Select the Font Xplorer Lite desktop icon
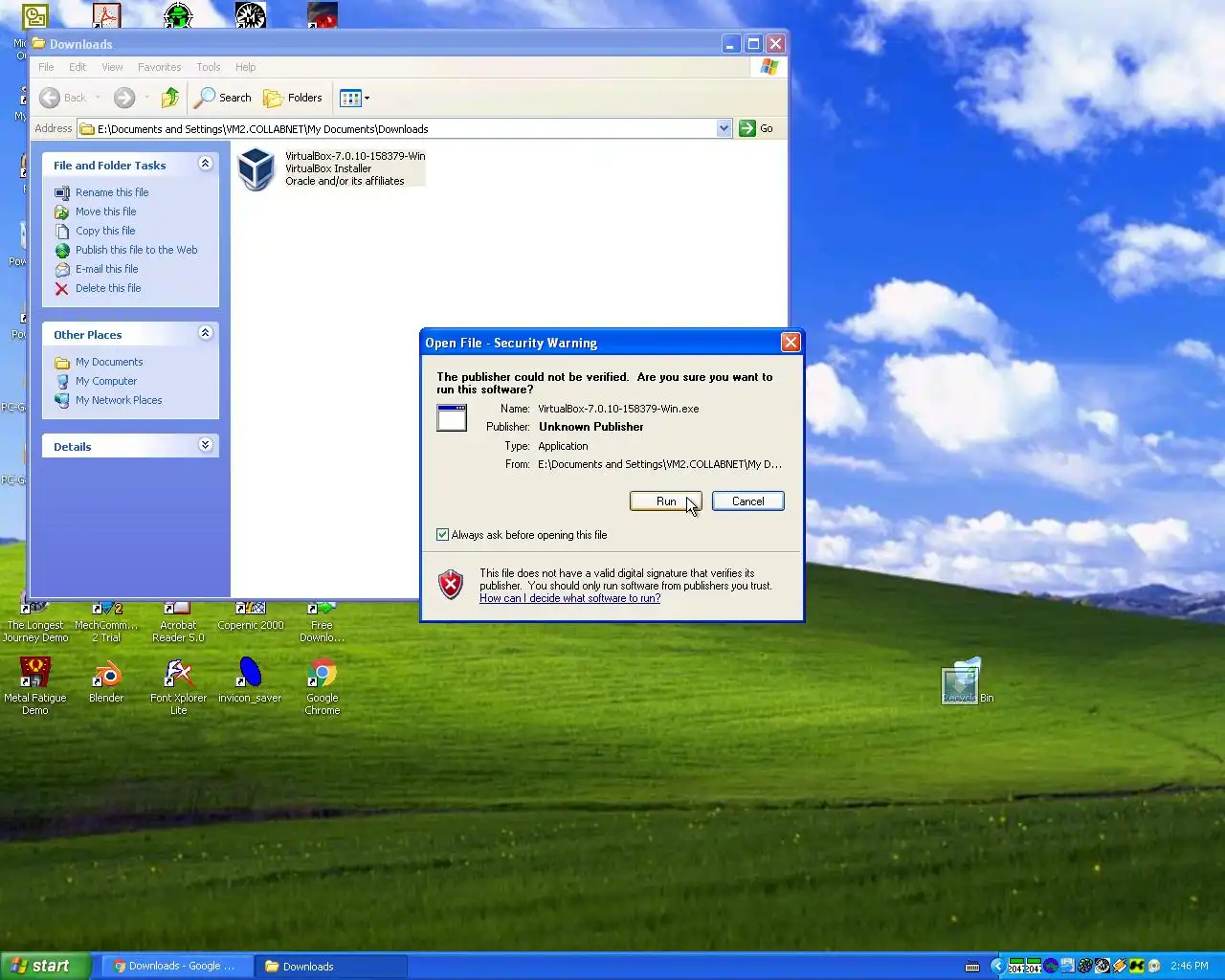Screen dimensions: 1225x980 (x=178, y=686)
